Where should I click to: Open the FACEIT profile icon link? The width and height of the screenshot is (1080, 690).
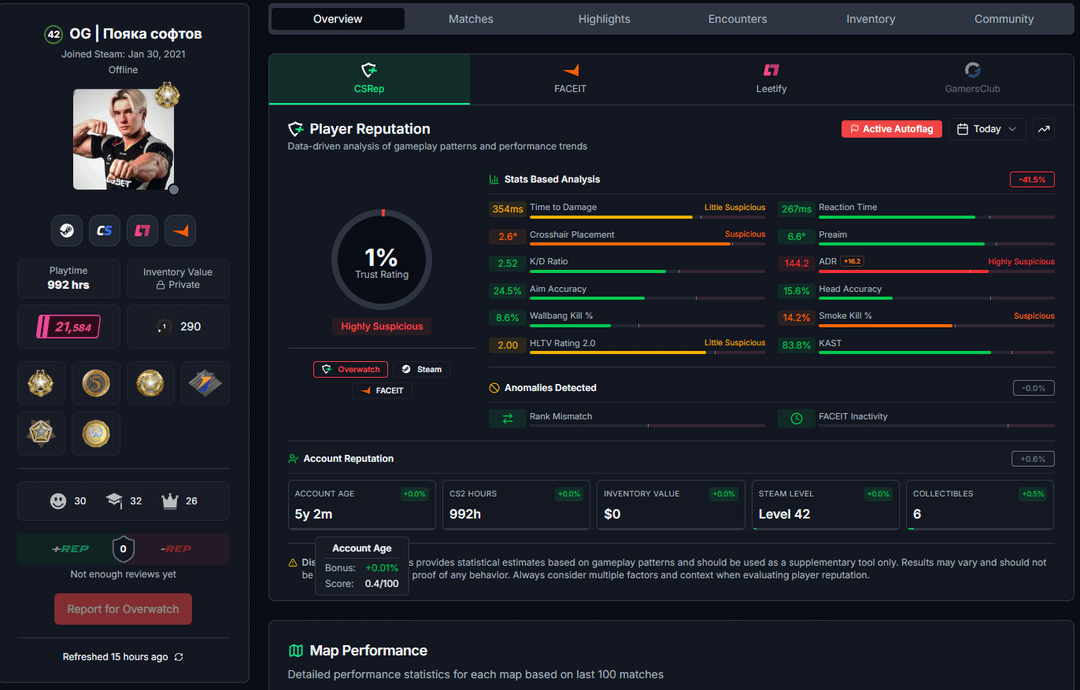point(180,231)
